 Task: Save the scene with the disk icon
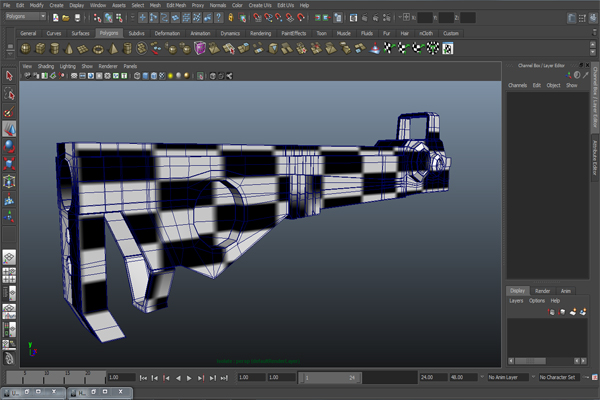point(77,18)
